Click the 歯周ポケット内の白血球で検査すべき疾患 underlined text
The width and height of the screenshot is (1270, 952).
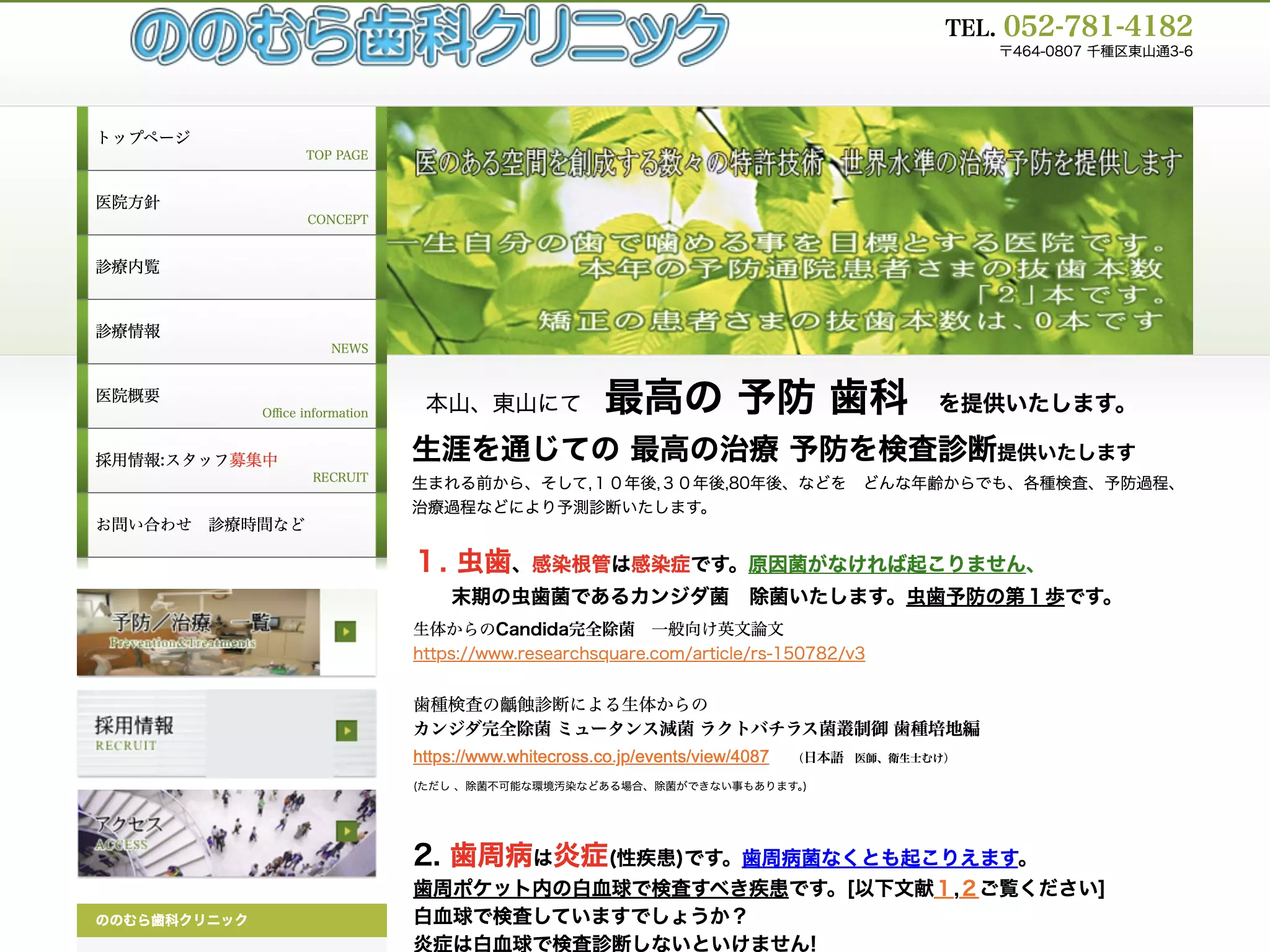pos(600,888)
